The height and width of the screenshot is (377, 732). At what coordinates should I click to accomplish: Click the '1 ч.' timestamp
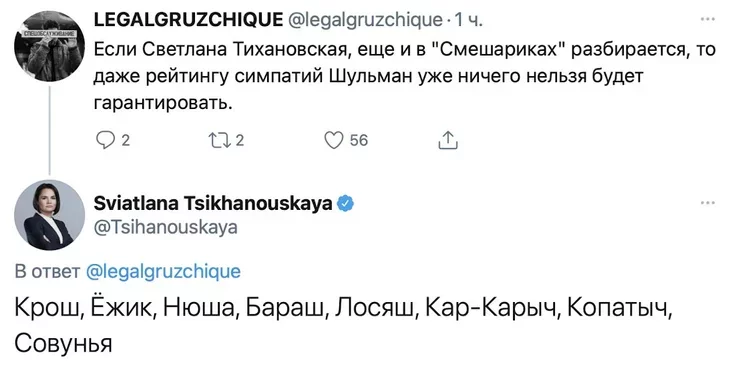coord(469,21)
